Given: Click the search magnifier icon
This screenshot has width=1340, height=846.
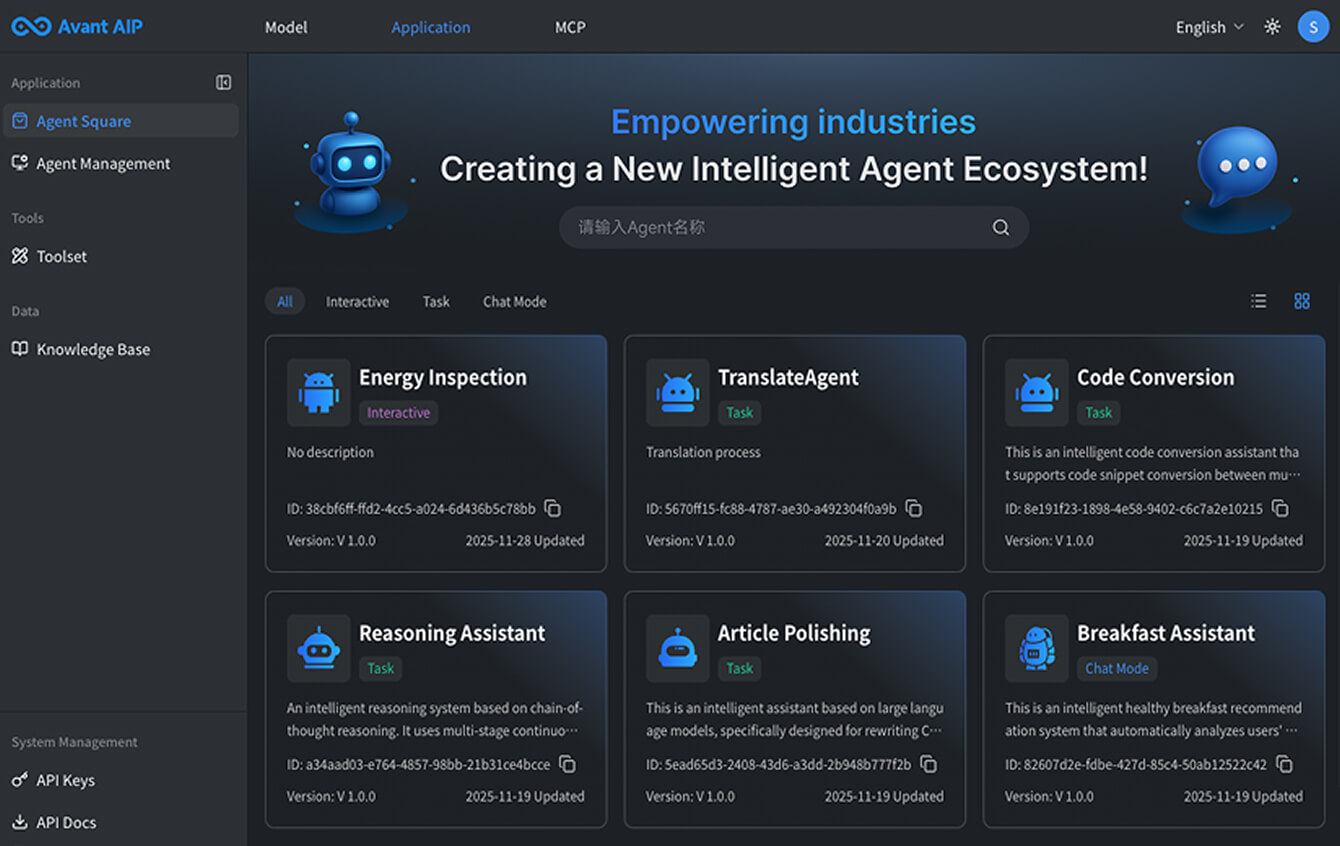Looking at the screenshot, I should tap(1000, 228).
